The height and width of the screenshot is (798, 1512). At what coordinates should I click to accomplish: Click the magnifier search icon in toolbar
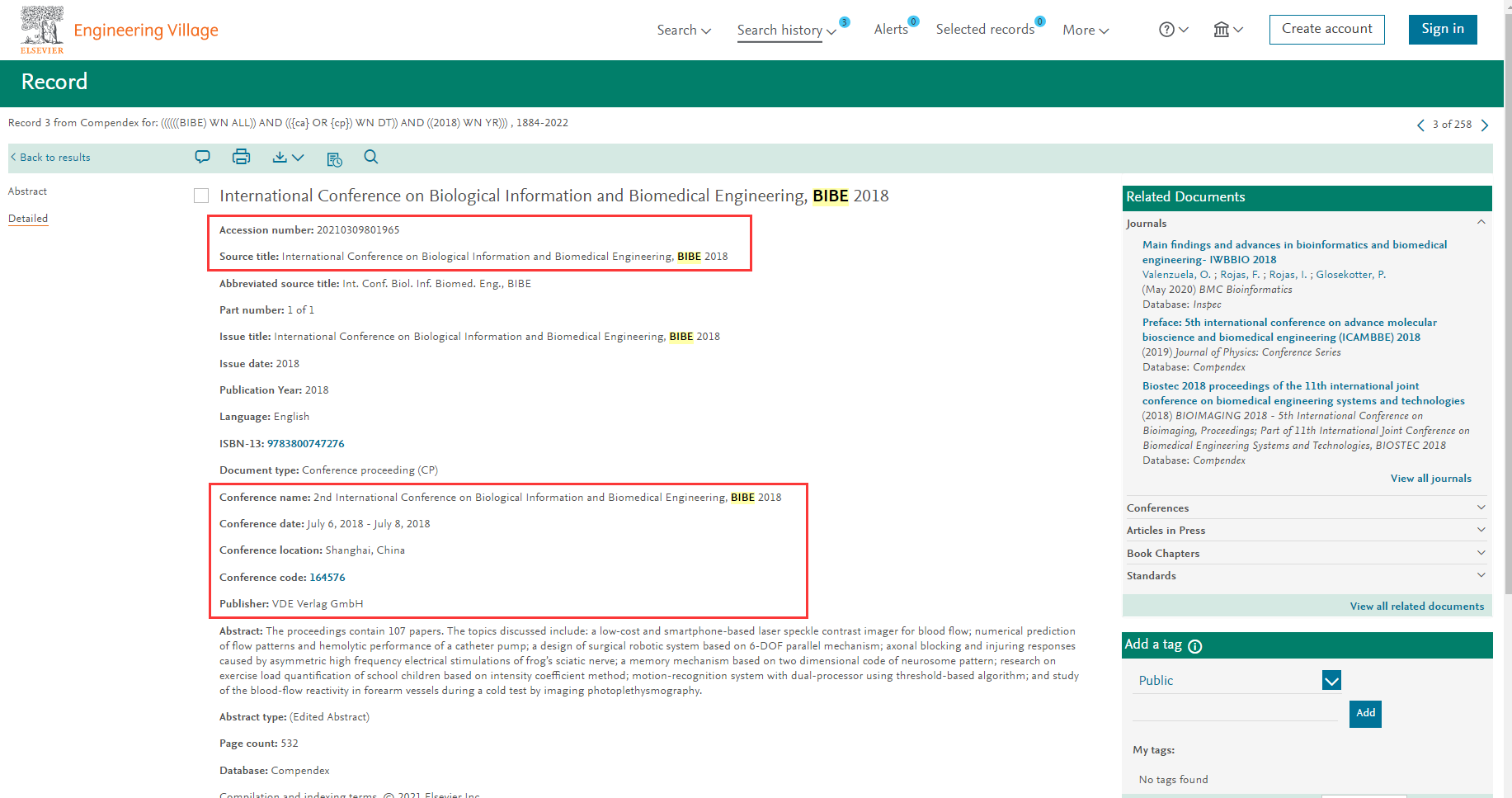pyautogui.click(x=371, y=157)
